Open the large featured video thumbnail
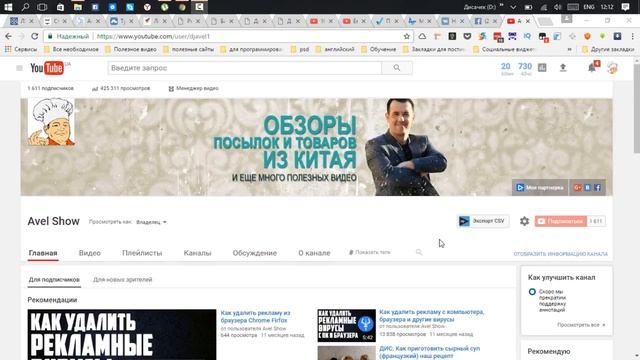Image resolution: width=640 pixels, height=360 pixels. click(122, 335)
